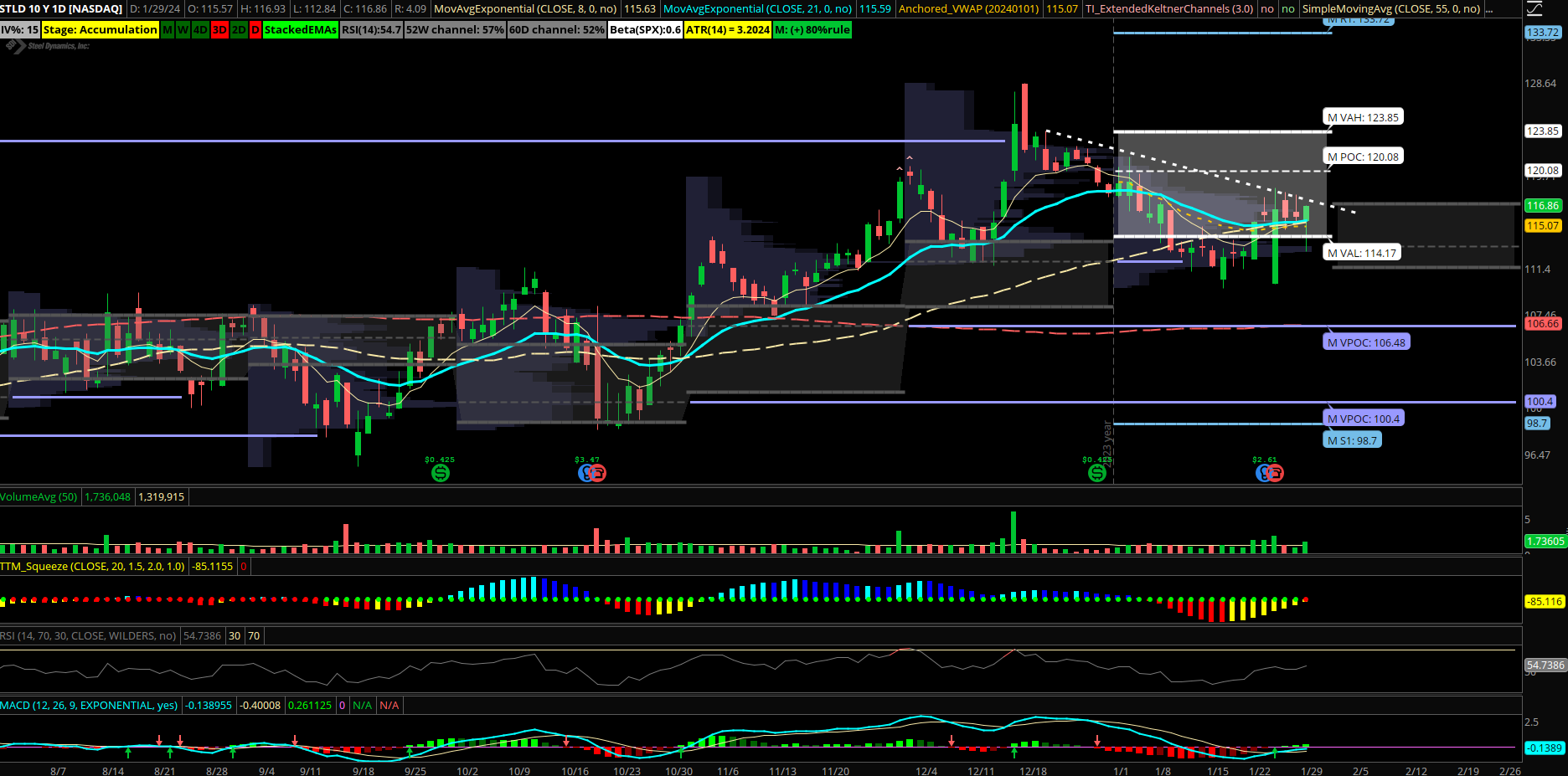Click MovAvgExponential (CLOSE, 8, 0, no) study label
Viewport: 1568px width, 776px height.
525,8
